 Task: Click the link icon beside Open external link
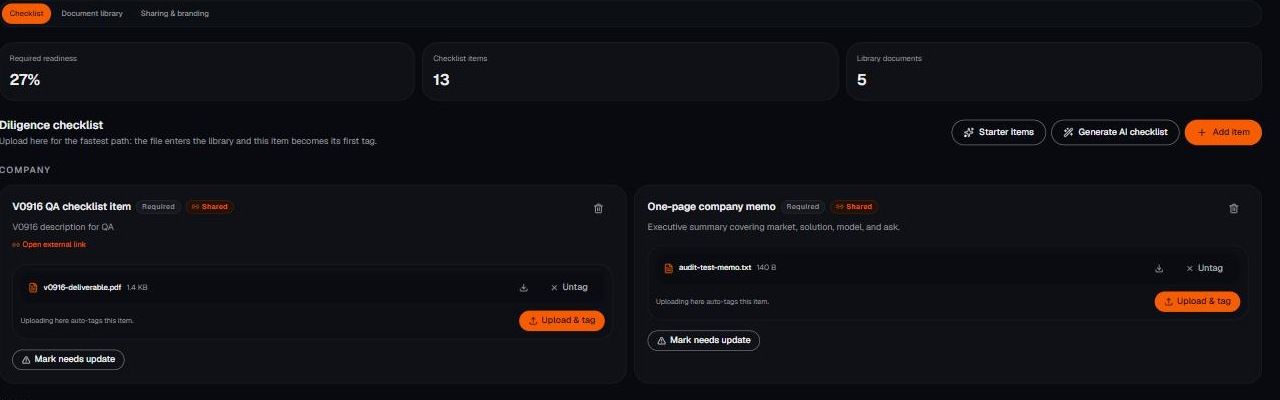[x=16, y=244]
